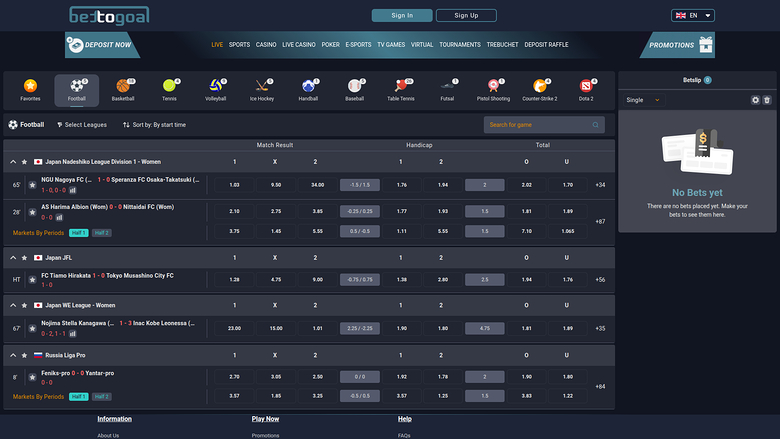The width and height of the screenshot is (780, 439).
Task: Open the LIVE CASINO menu item
Action: pos(298,45)
